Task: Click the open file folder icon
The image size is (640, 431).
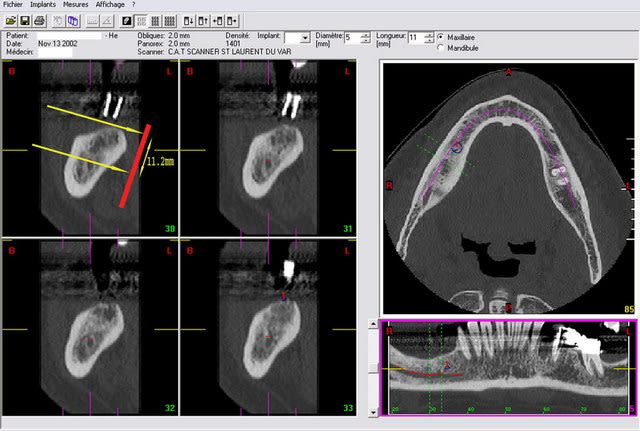Action: 10,20
